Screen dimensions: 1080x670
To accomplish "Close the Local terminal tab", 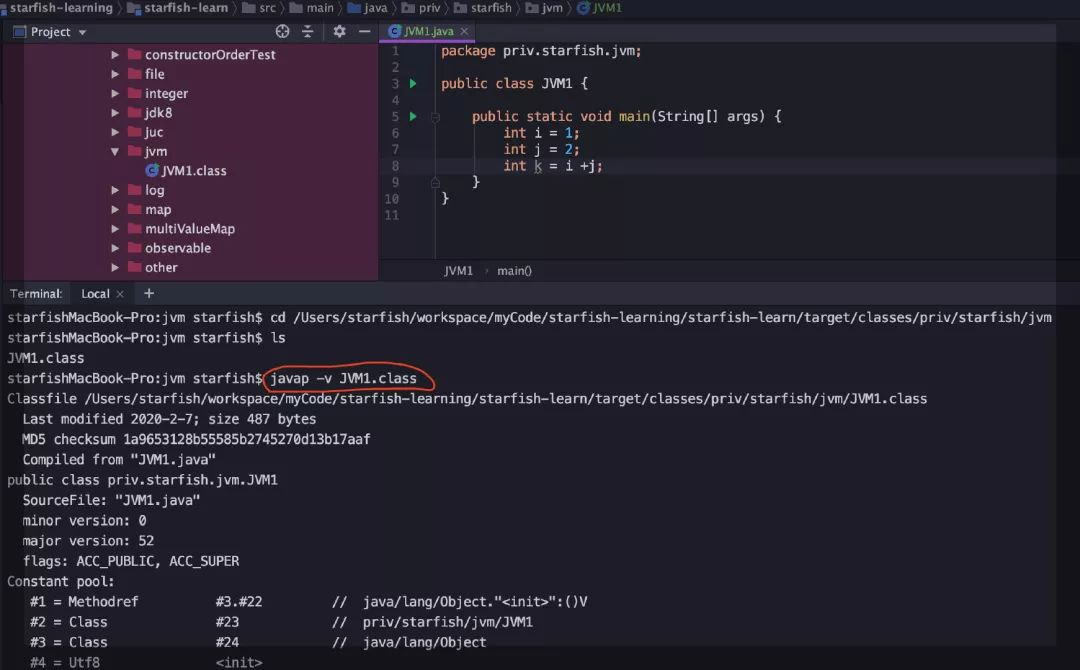I will coord(120,294).
